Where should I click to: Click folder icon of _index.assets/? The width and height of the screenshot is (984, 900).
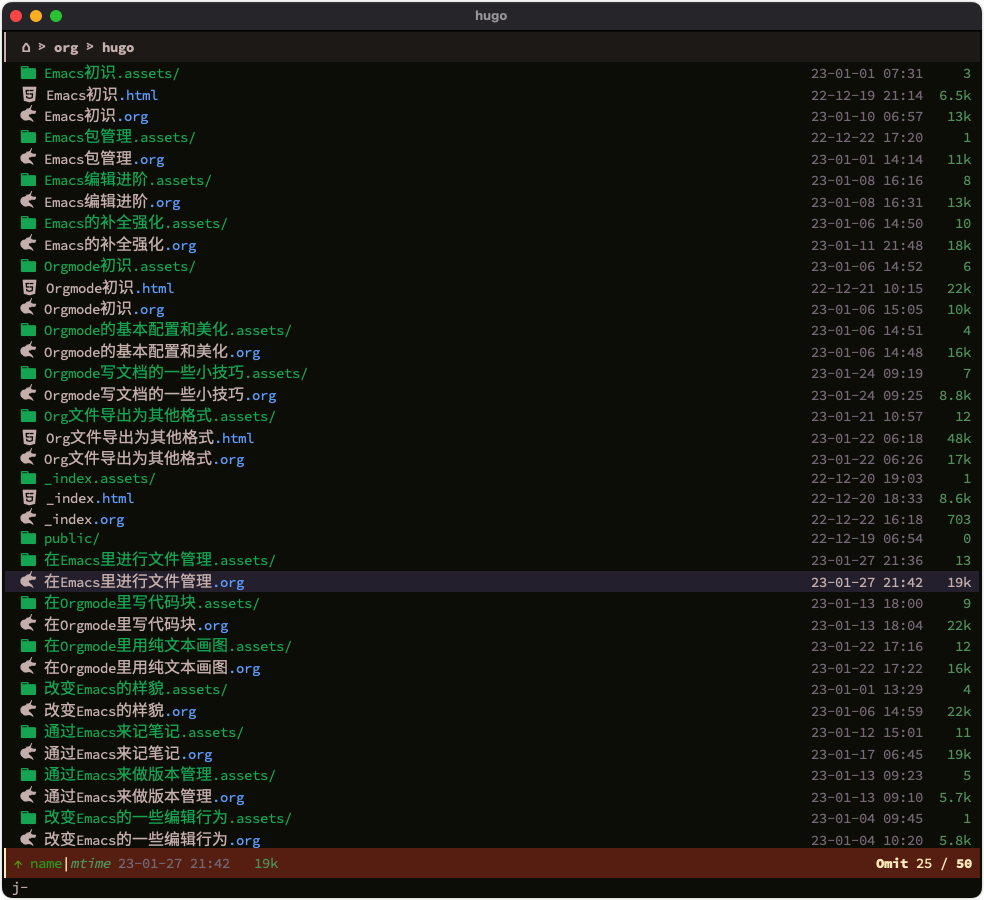click(x=28, y=478)
